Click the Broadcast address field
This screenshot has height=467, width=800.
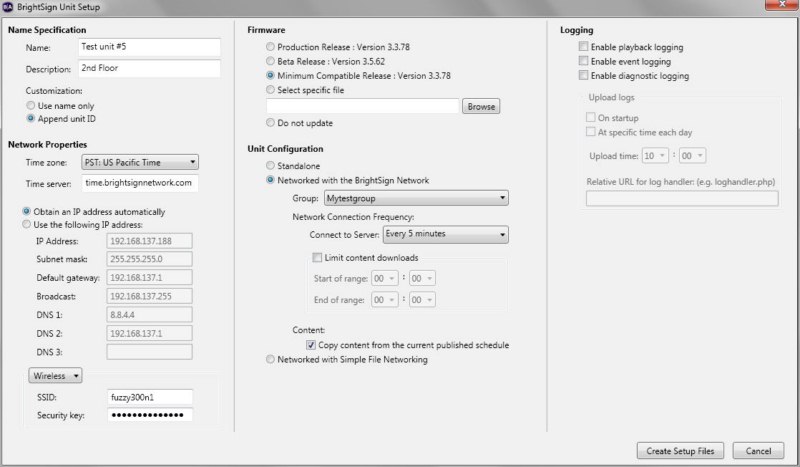pos(149,296)
